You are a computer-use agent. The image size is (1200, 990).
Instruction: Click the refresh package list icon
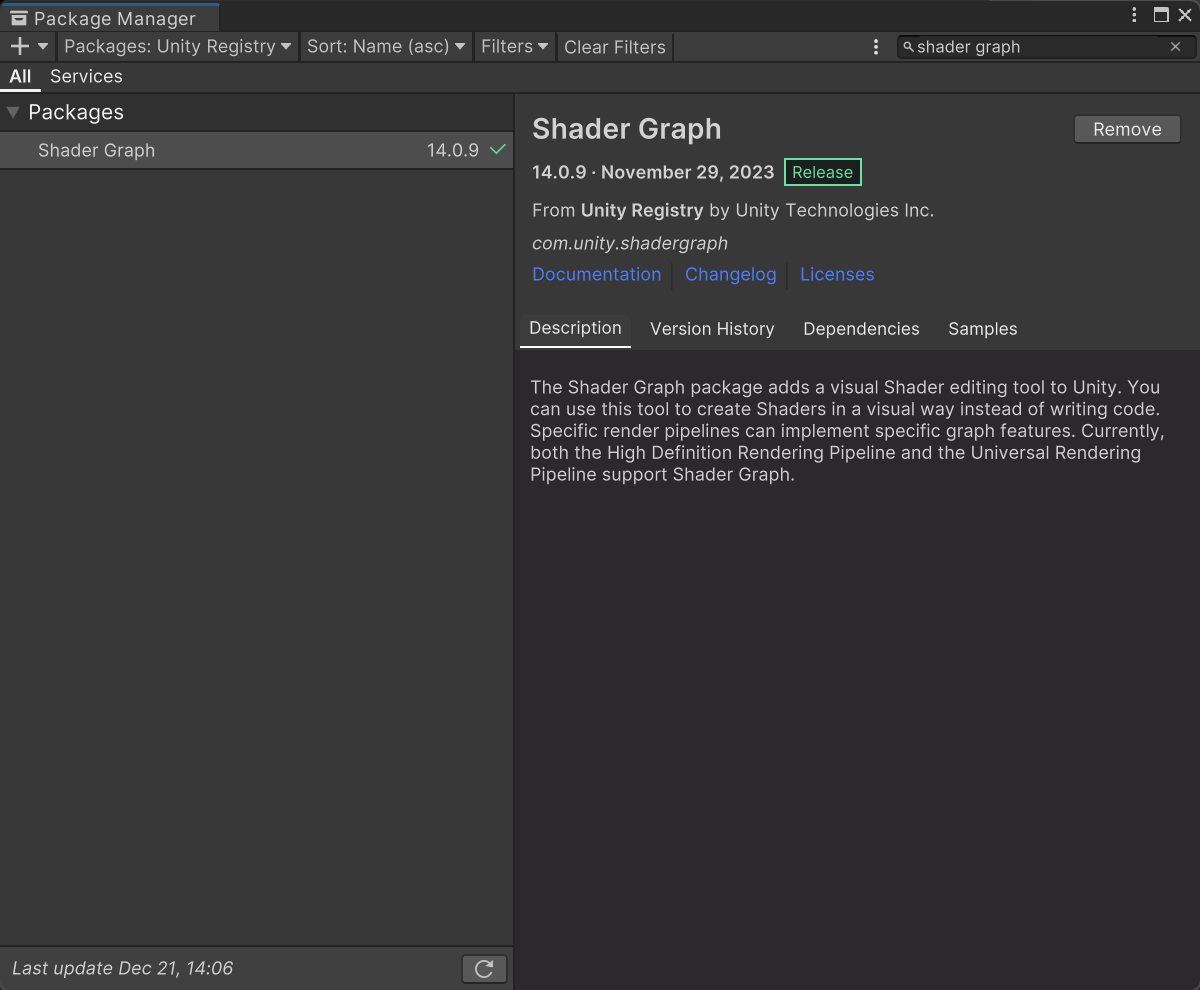(x=484, y=968)
